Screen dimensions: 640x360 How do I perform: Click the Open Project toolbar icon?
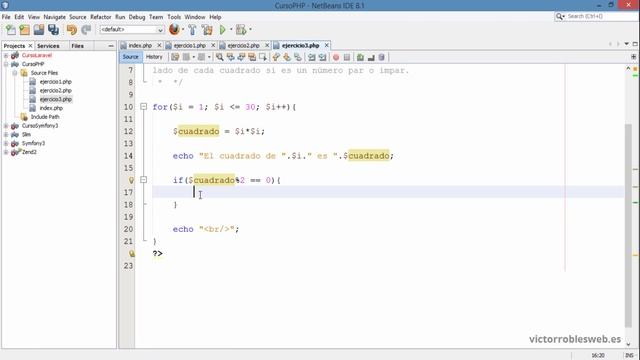click(39, 30)
